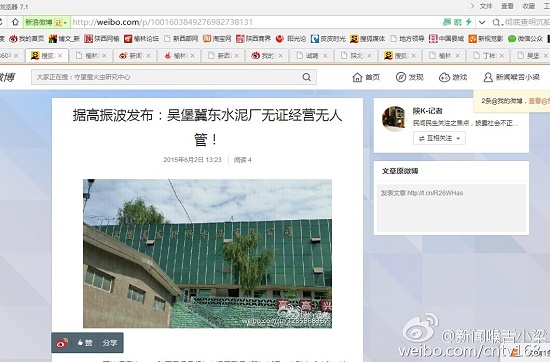Open the 榆林论坛 bookmark
The height and width of the screenshot is (362, 550).
tap(141, 39)
